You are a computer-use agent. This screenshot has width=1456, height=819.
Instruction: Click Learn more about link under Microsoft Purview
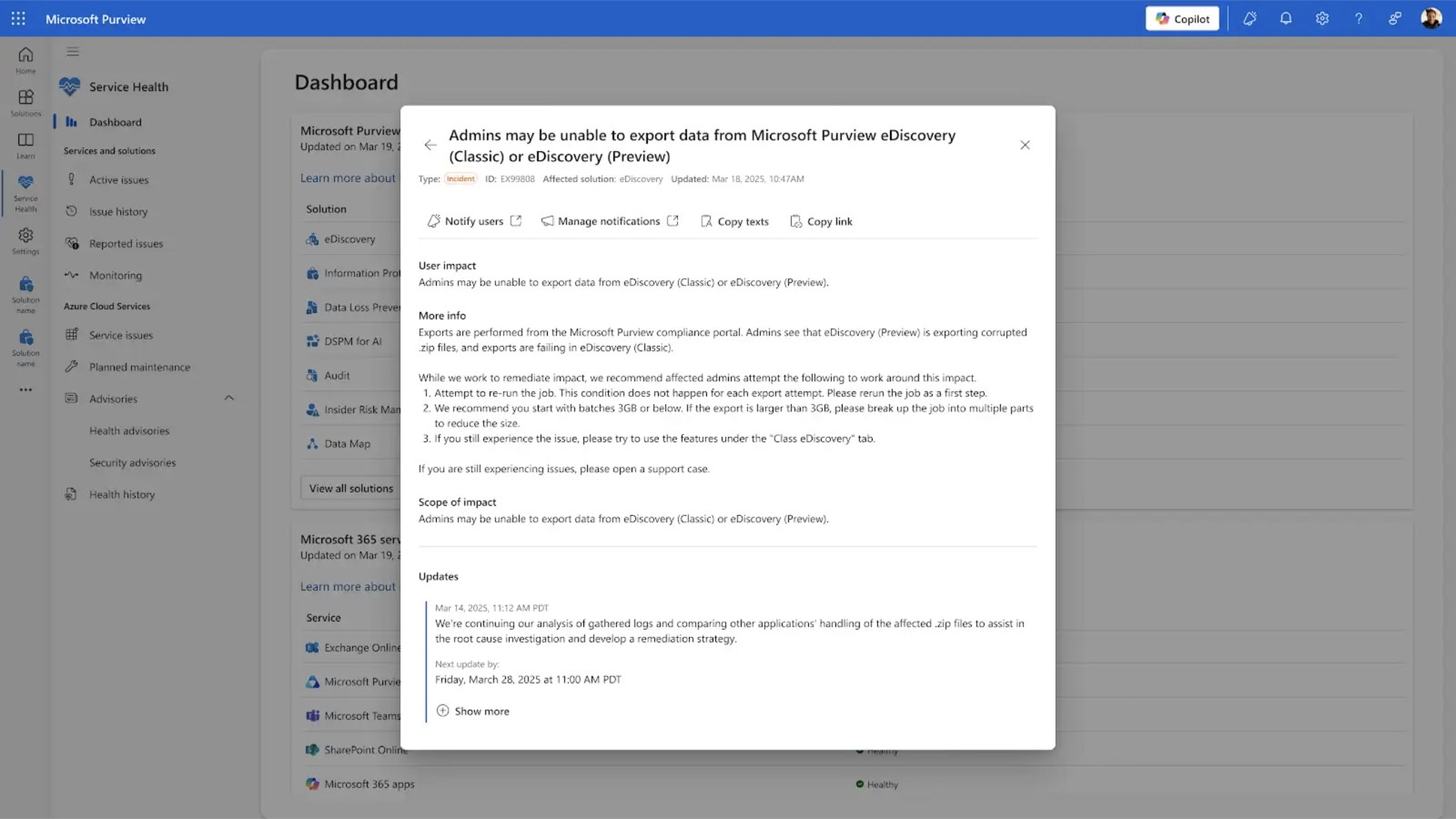[349, 178]
